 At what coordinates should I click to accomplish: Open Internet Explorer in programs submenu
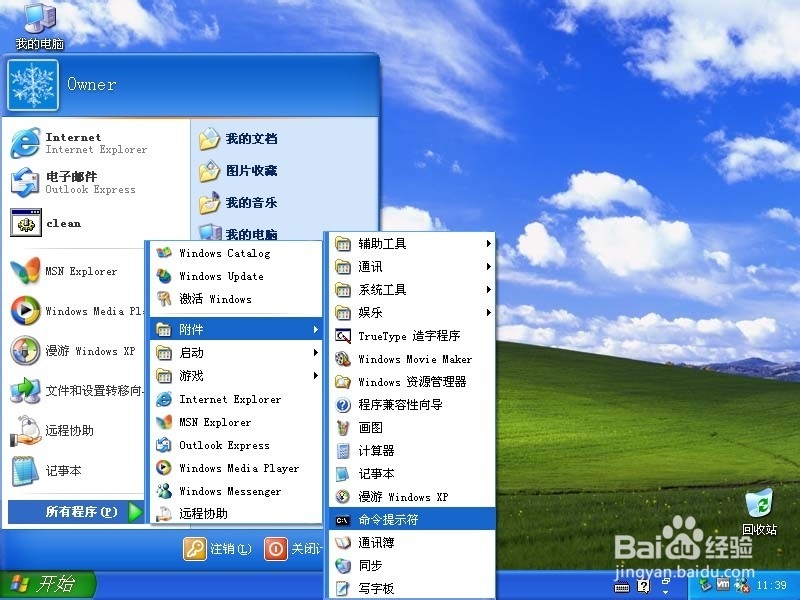coord(236,399)
